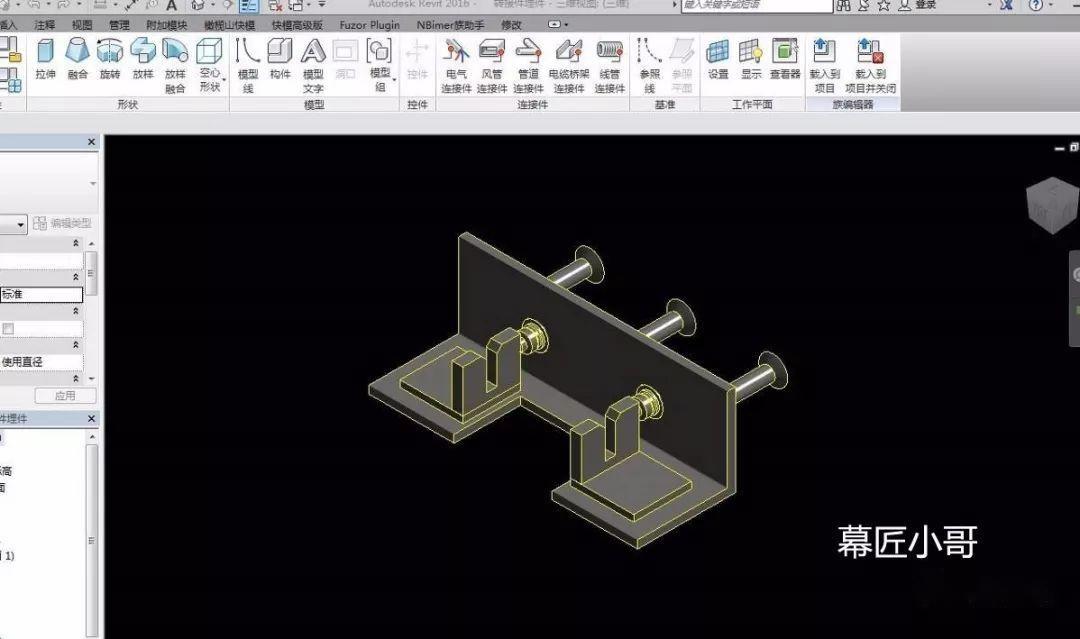Click the Autodesk Exchange X icon

click(1006, 6)
